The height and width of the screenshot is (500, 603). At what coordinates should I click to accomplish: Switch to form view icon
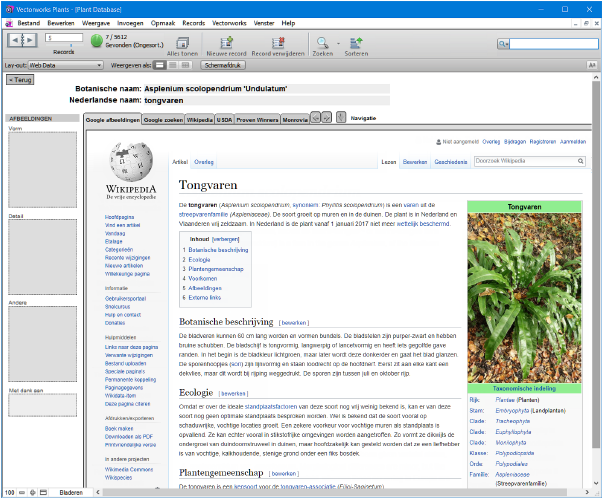(159, 65)
